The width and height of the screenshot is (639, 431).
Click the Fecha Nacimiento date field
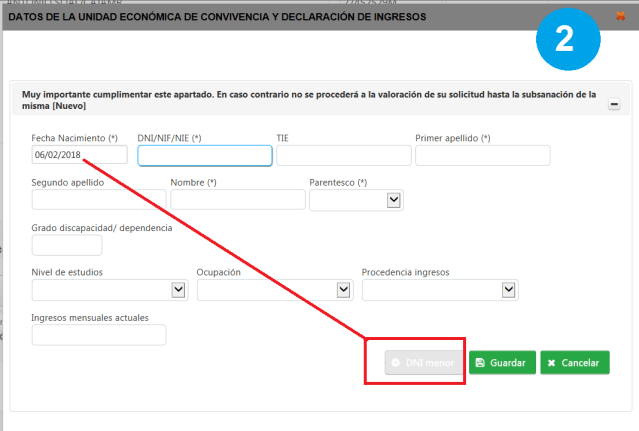[79, 155]
